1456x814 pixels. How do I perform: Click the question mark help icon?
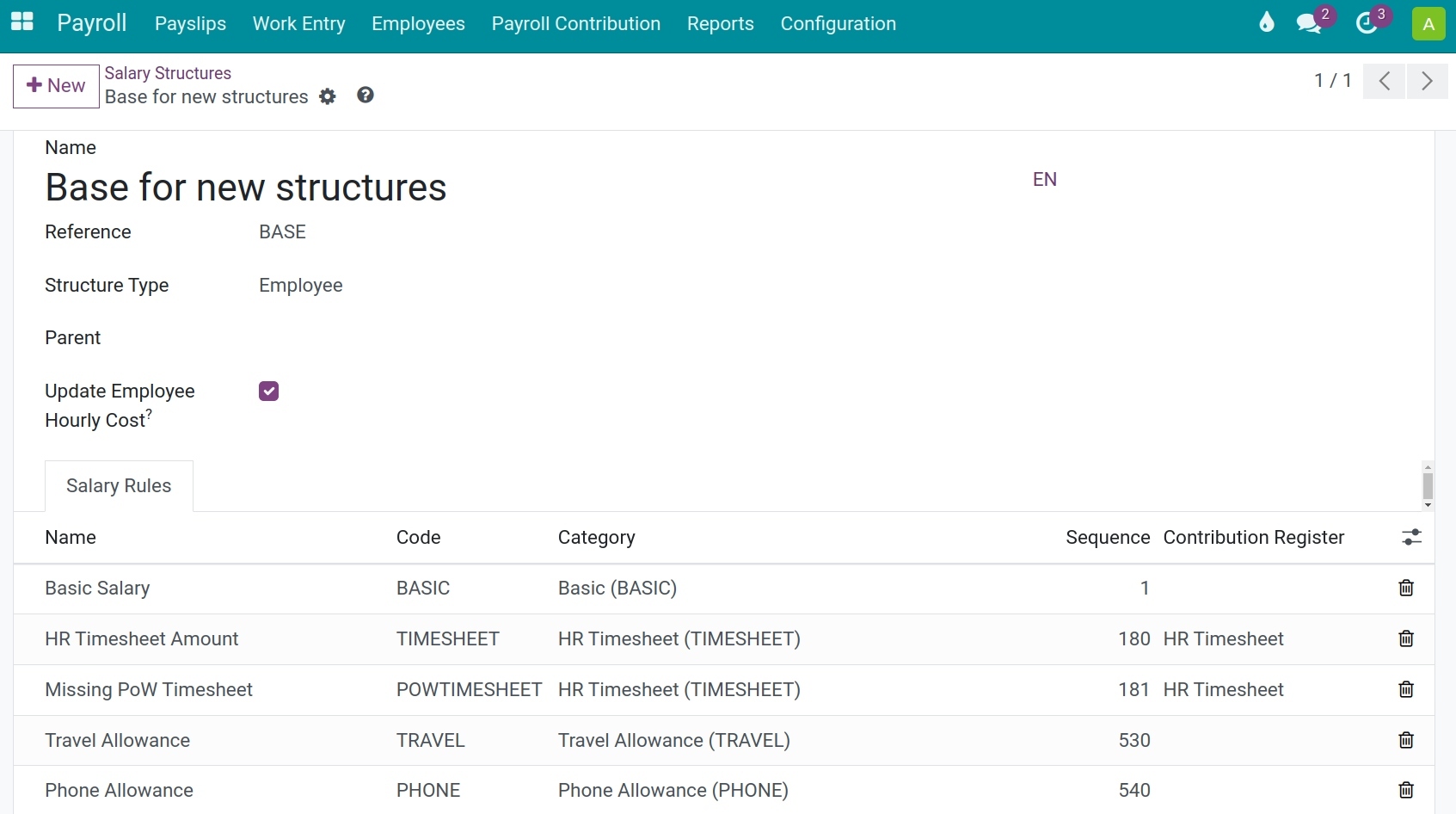[x=366, y=96]
